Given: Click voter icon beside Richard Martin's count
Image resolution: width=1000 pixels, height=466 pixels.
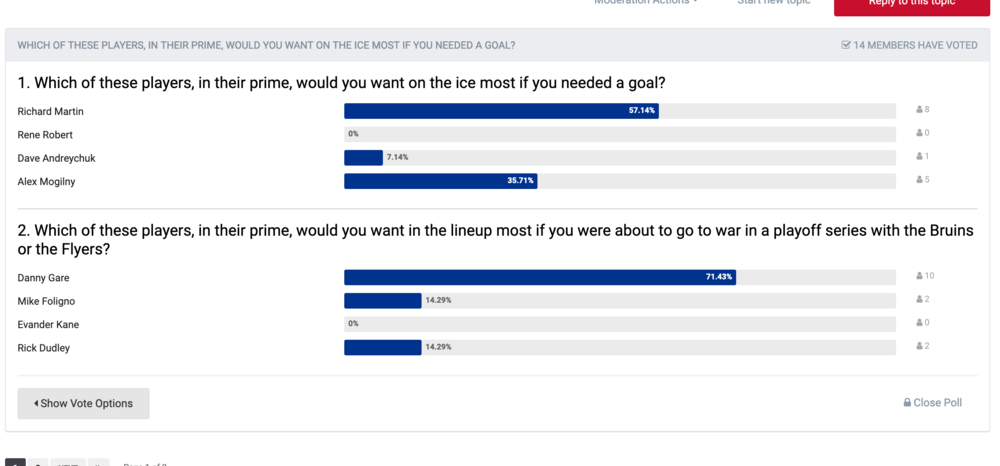Looking at the screenshot, I should (x=920, y=110).
